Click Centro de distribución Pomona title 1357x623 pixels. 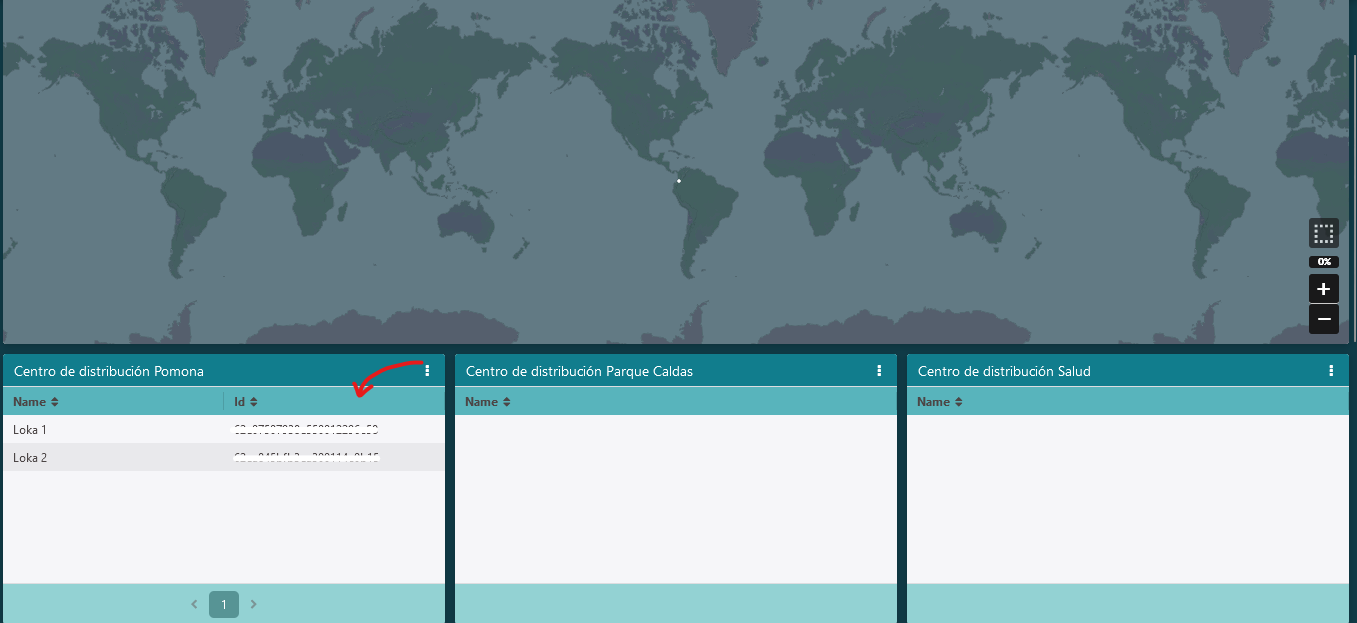[x=109, y=371]
